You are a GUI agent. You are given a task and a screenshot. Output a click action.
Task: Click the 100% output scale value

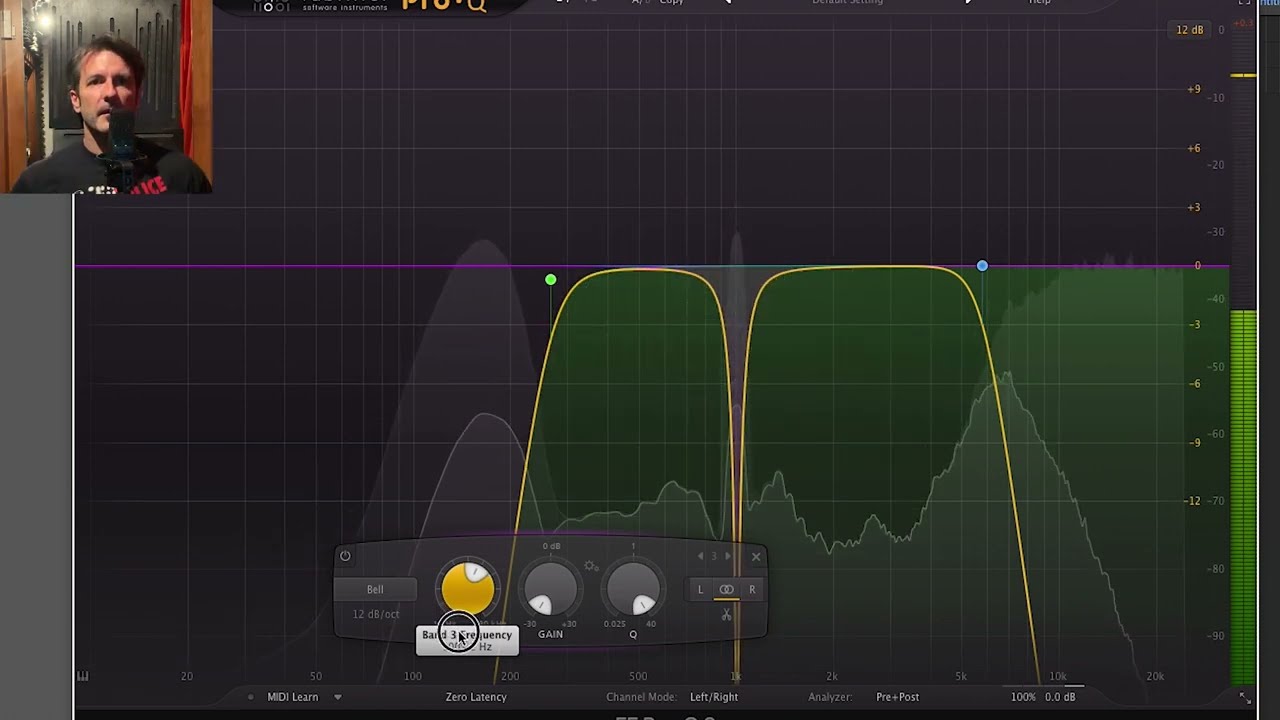click(x=1023, y=697)
